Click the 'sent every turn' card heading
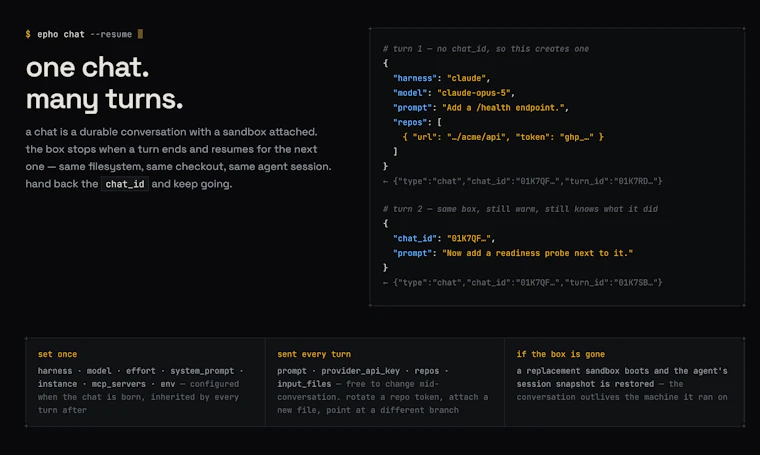 click(314, 354)
